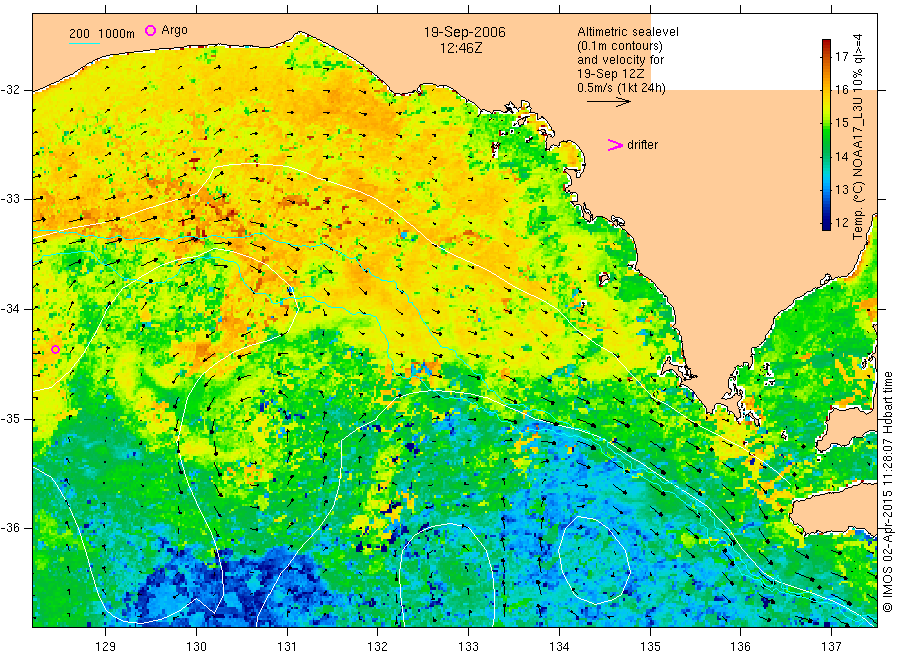
Task: Click the '0.5m/s (1kt 24h)' text
Action: click(x=621, y=88)
